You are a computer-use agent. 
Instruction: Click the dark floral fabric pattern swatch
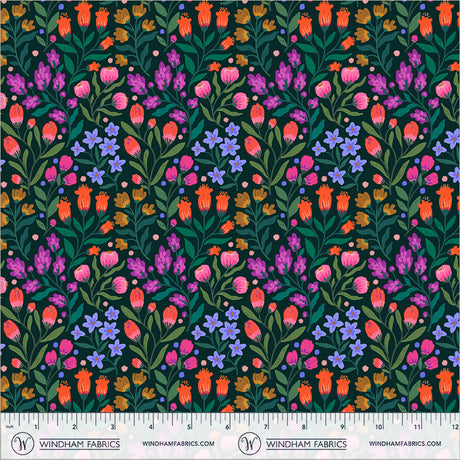pyautogui.click(x=230, y=207)
